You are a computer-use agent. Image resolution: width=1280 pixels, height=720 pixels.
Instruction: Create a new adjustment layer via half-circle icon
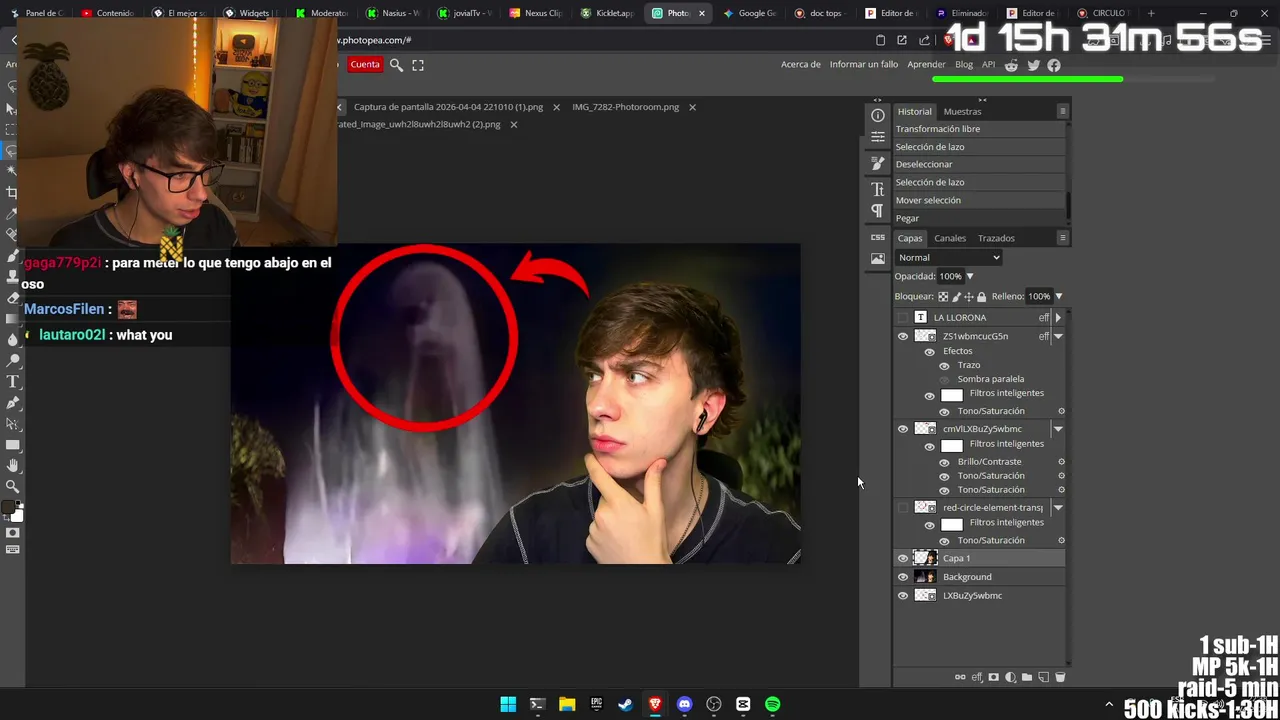point(1010,677)
